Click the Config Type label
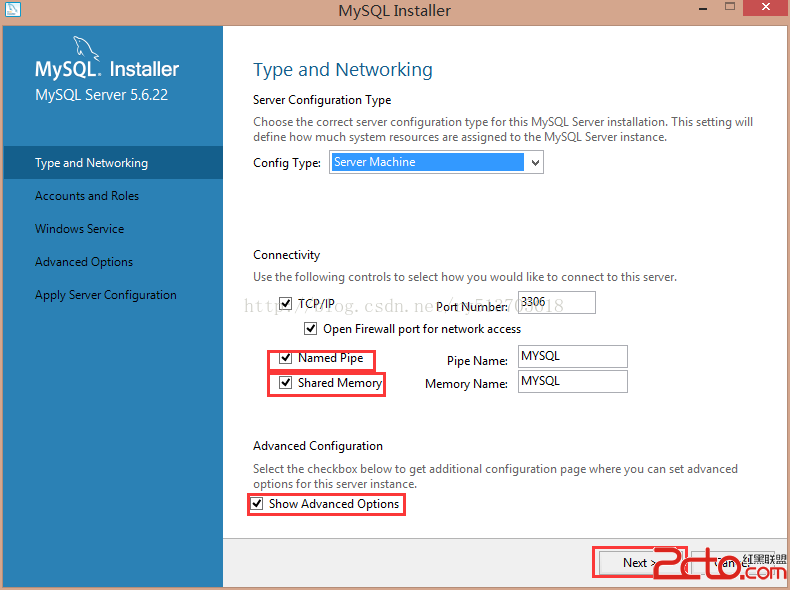790x590 pixels. point(287,163)
